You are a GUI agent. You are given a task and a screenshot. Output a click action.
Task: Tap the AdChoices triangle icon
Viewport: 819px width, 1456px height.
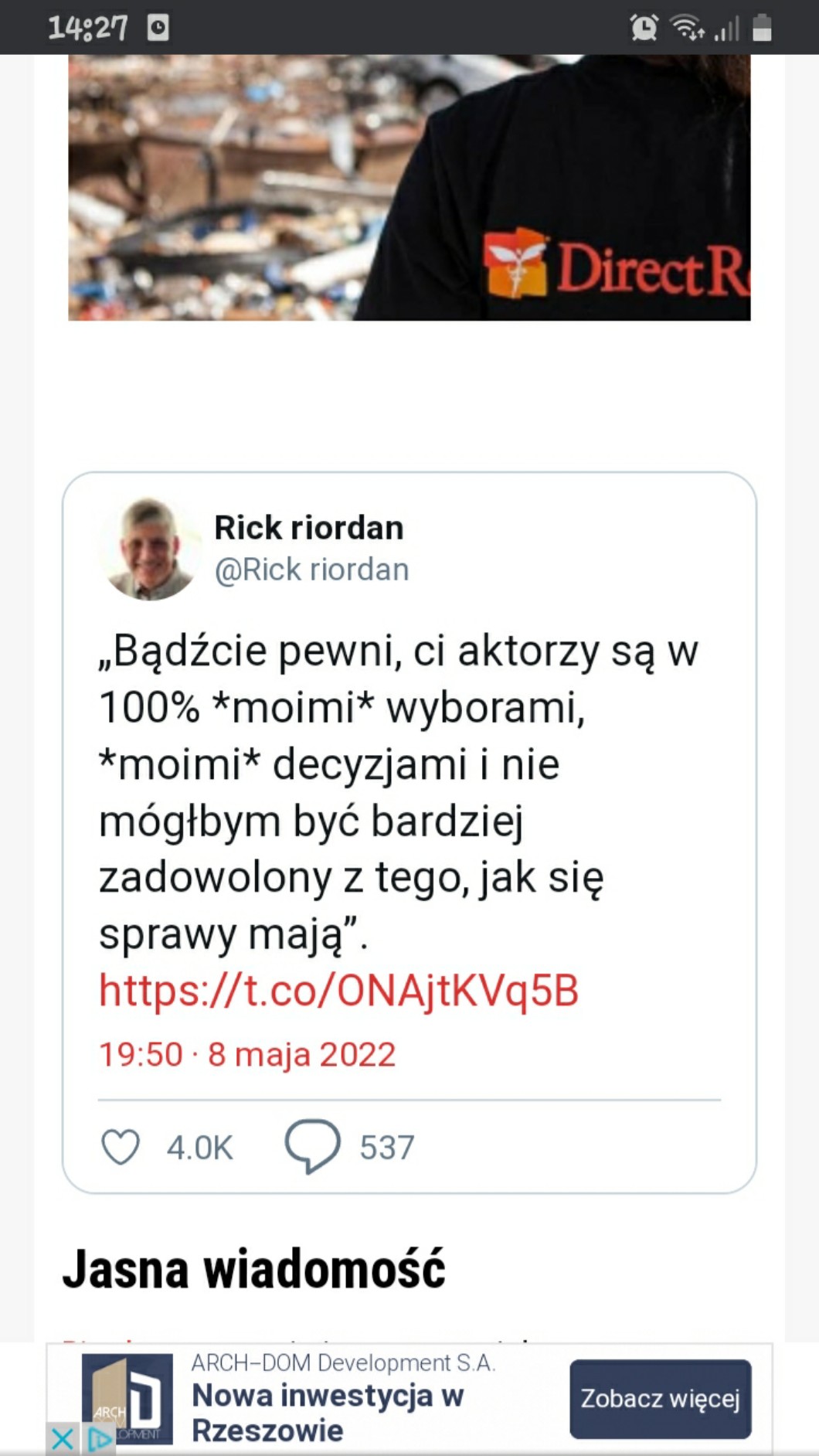(x=99, y=1439)
